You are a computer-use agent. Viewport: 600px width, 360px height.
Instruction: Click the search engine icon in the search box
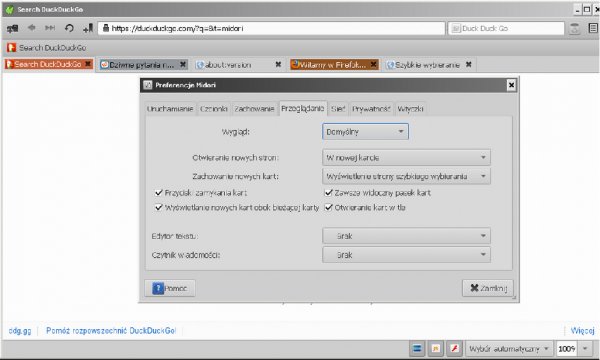tap(455, 28)
